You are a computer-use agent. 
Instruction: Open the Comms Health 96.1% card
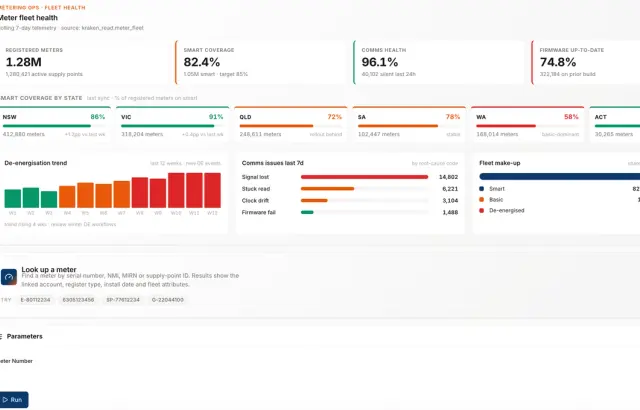click(439, 62)
